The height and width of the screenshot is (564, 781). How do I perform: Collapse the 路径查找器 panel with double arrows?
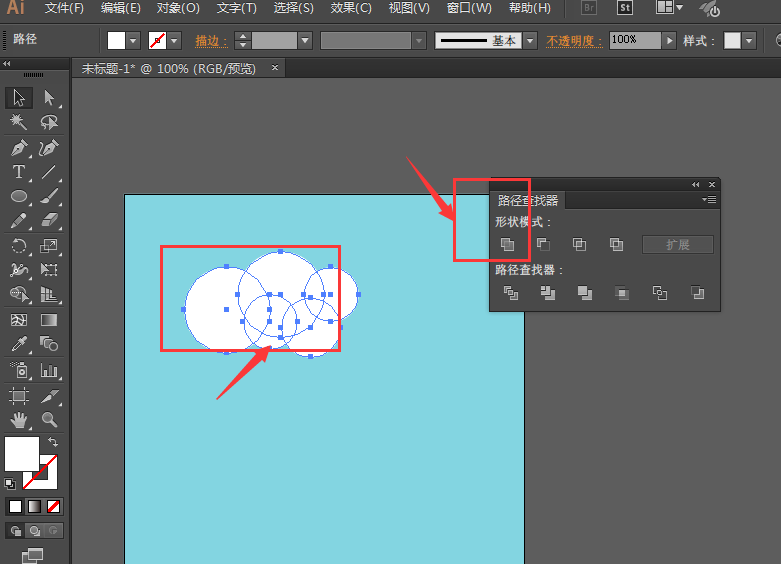pos(695,184)
